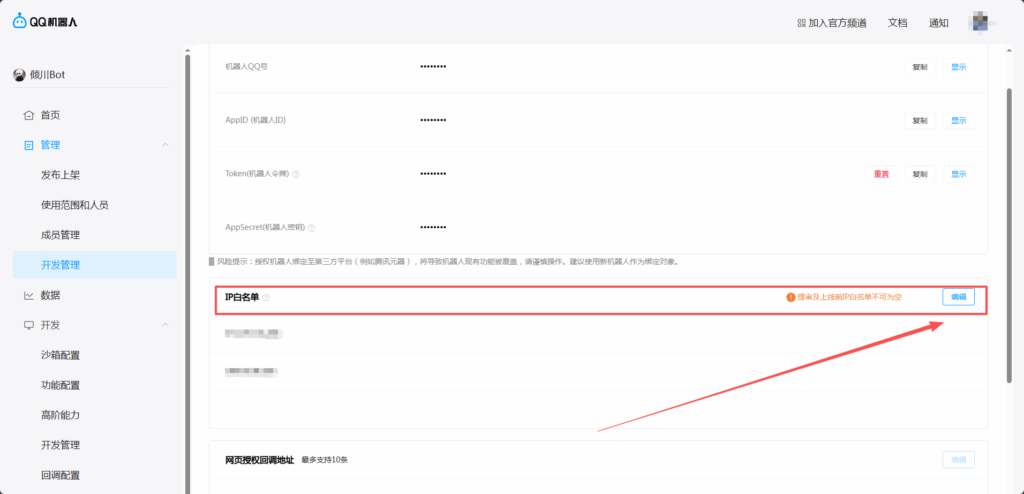1024x494 pixels.
Task: Click the orange warning icon in IP白名单 row
Action: tap(790, 297)
